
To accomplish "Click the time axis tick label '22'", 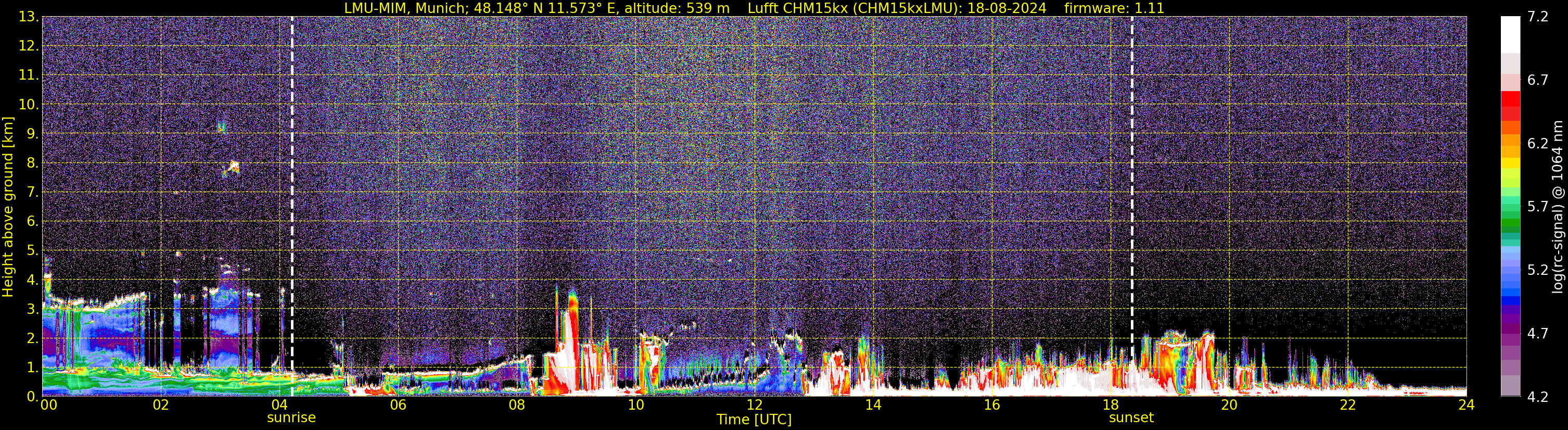I will pos(1348,405).
